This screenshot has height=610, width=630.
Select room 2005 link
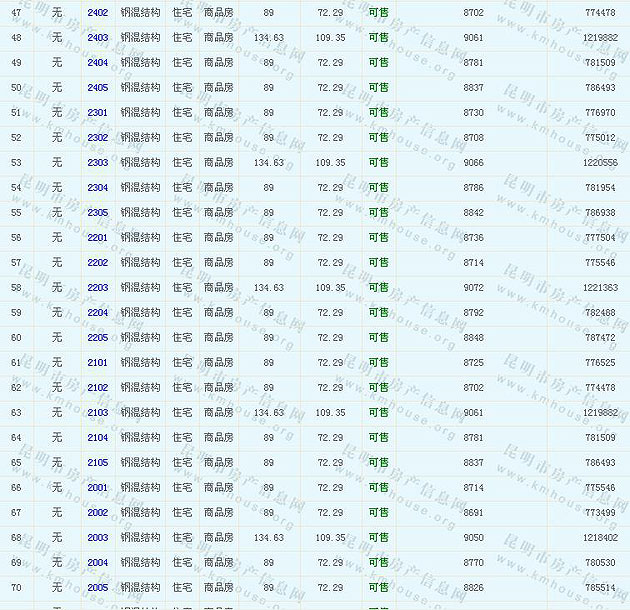[x=97, y=588]
